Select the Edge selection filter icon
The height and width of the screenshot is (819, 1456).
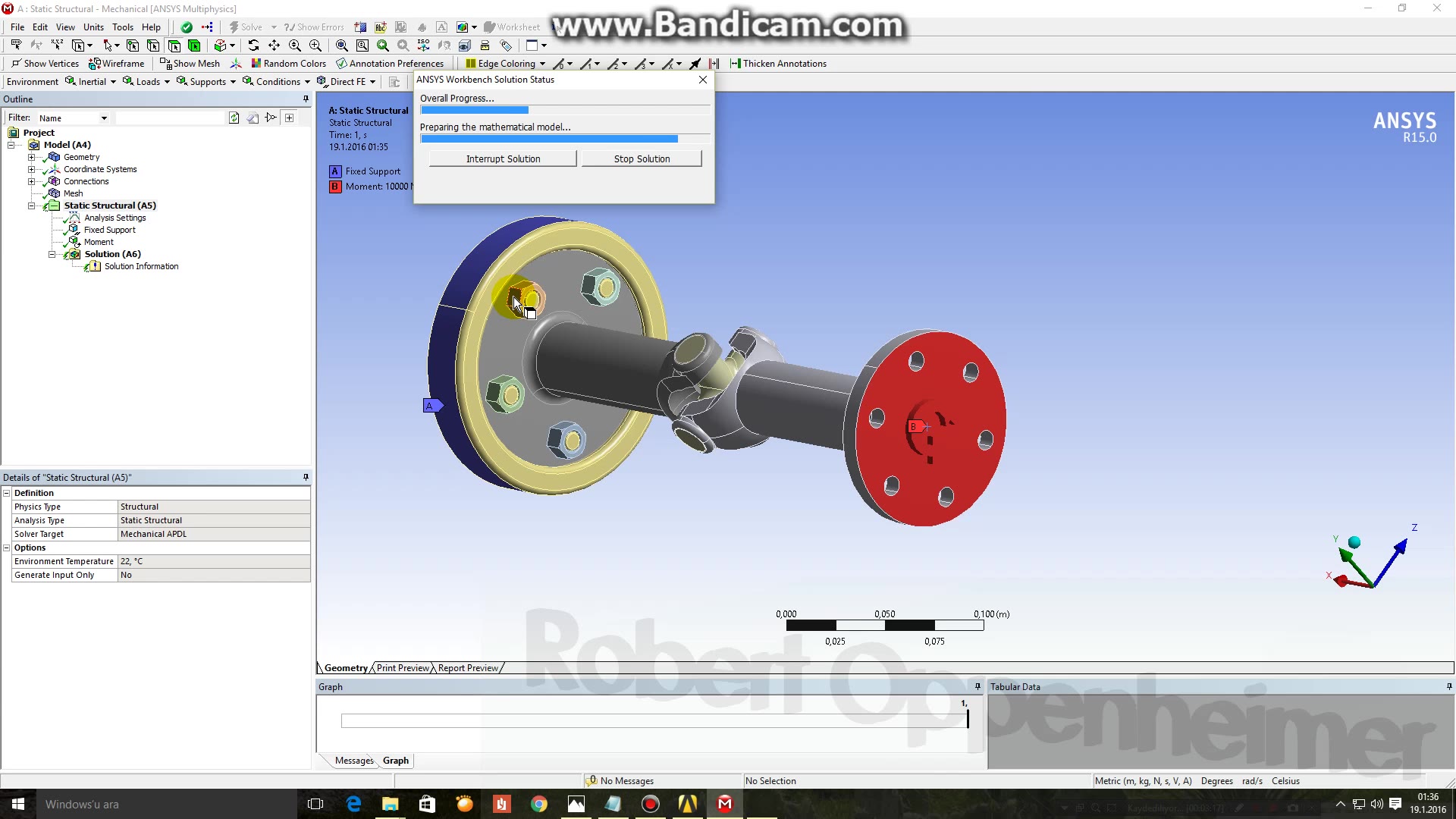pyautogui.click(x=153, y=45)
